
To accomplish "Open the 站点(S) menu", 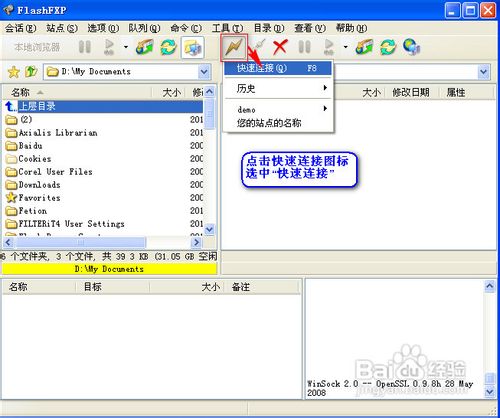I will coord(62,28).
